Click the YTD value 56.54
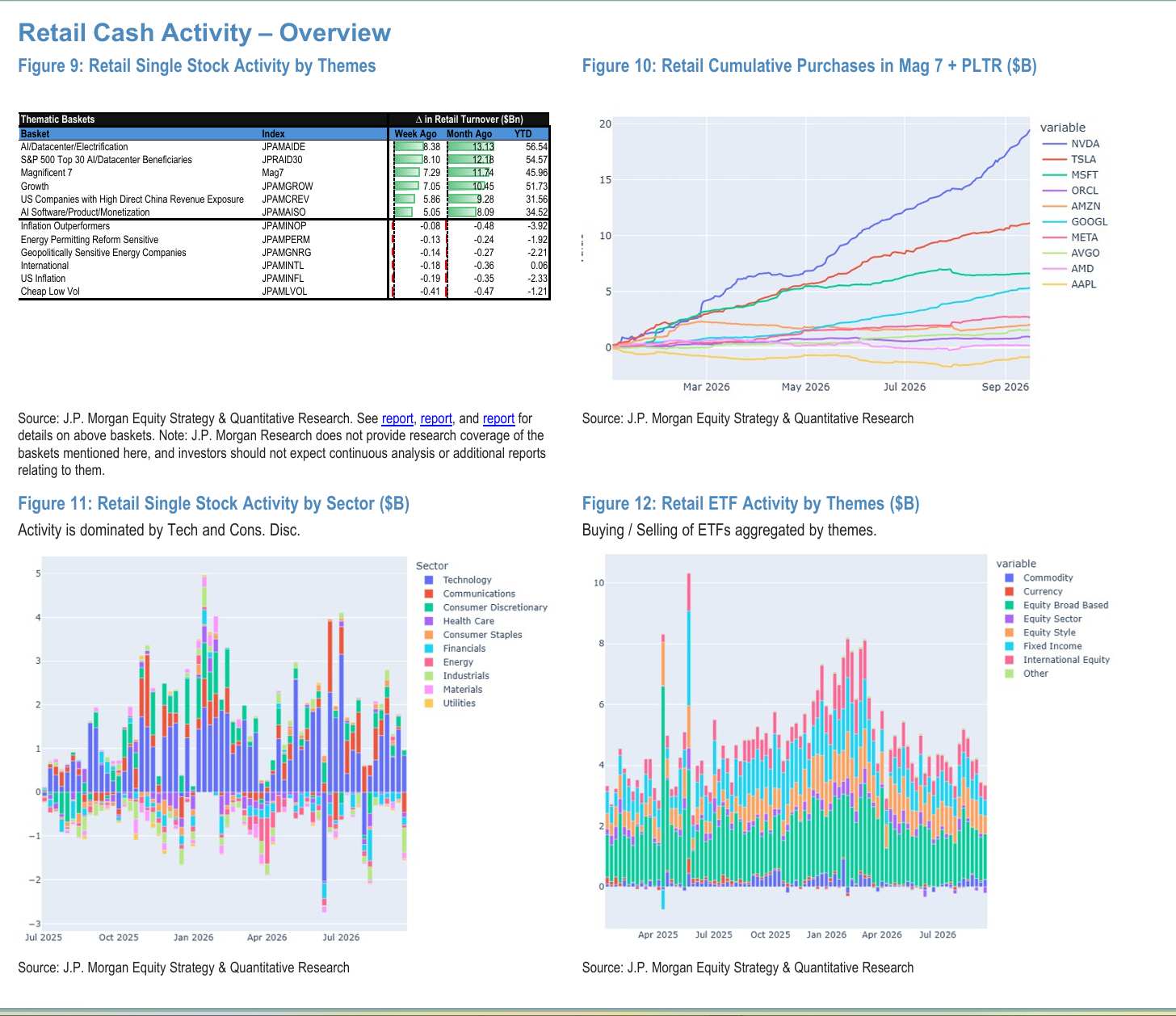This screenshot has width=1176, height=1016. point(536,147)
